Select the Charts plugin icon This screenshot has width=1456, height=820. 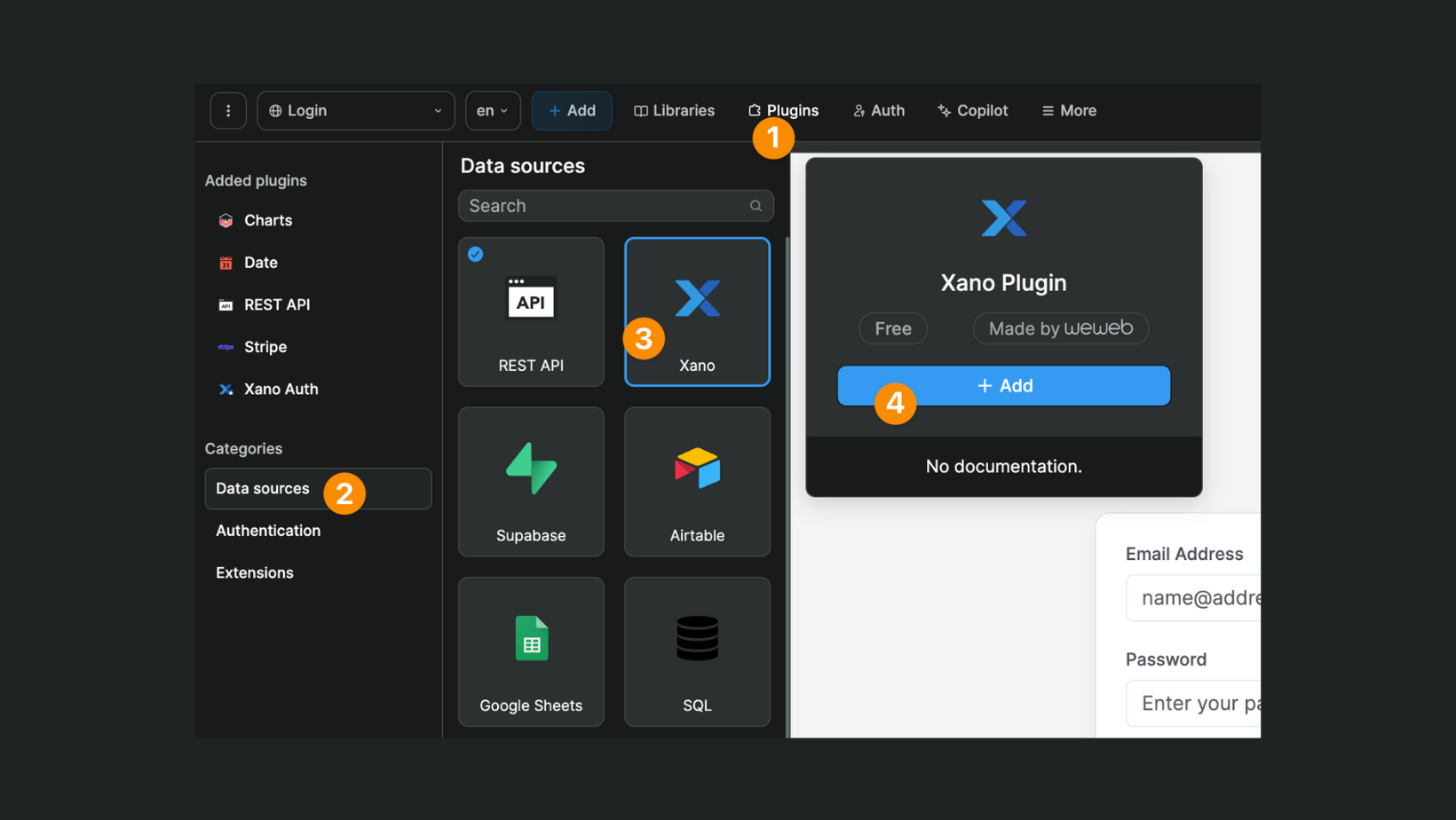pyautogui.click(x=226, y=220)
